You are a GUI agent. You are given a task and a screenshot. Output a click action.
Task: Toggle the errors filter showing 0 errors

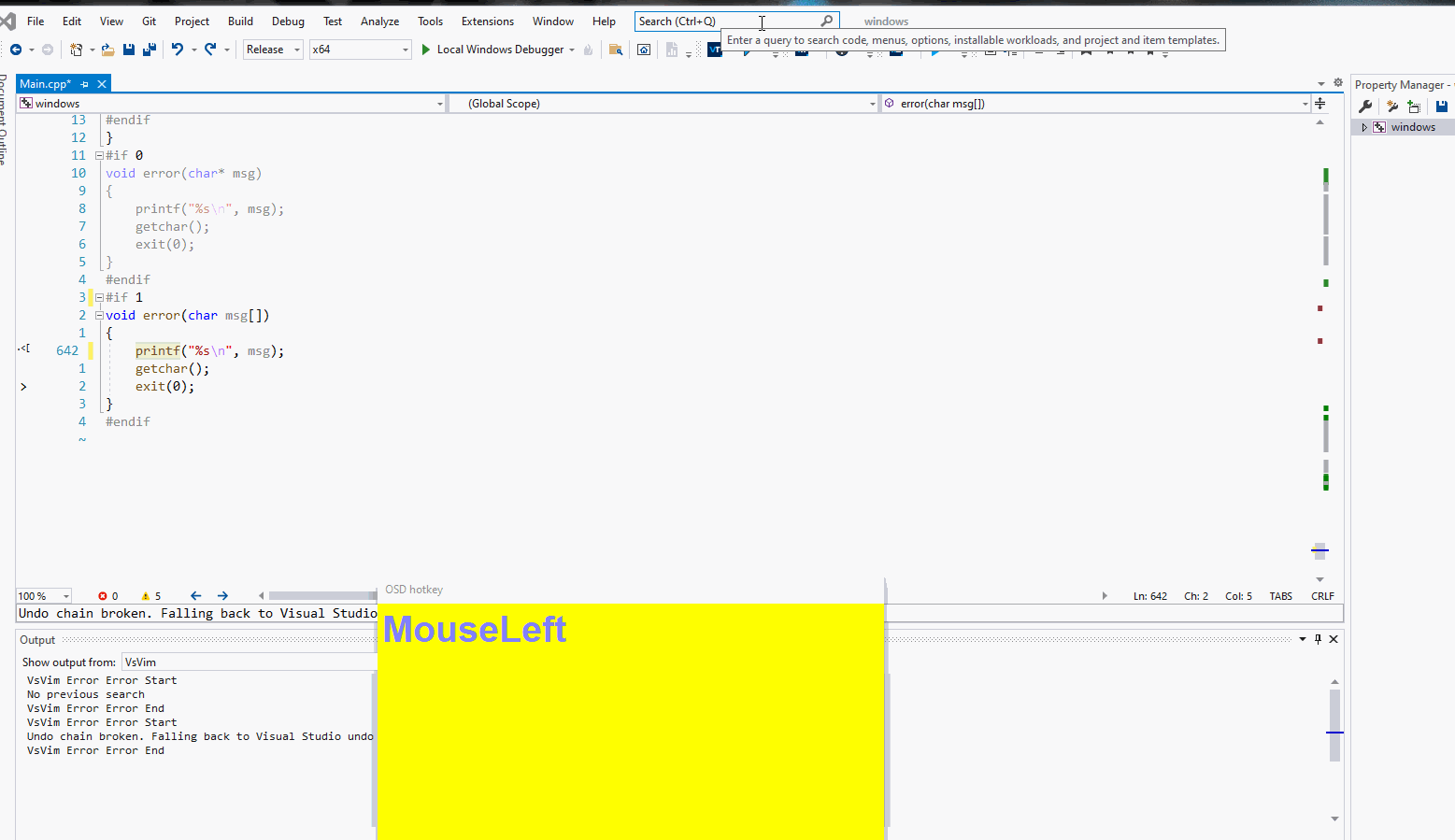tap(106, 595)
